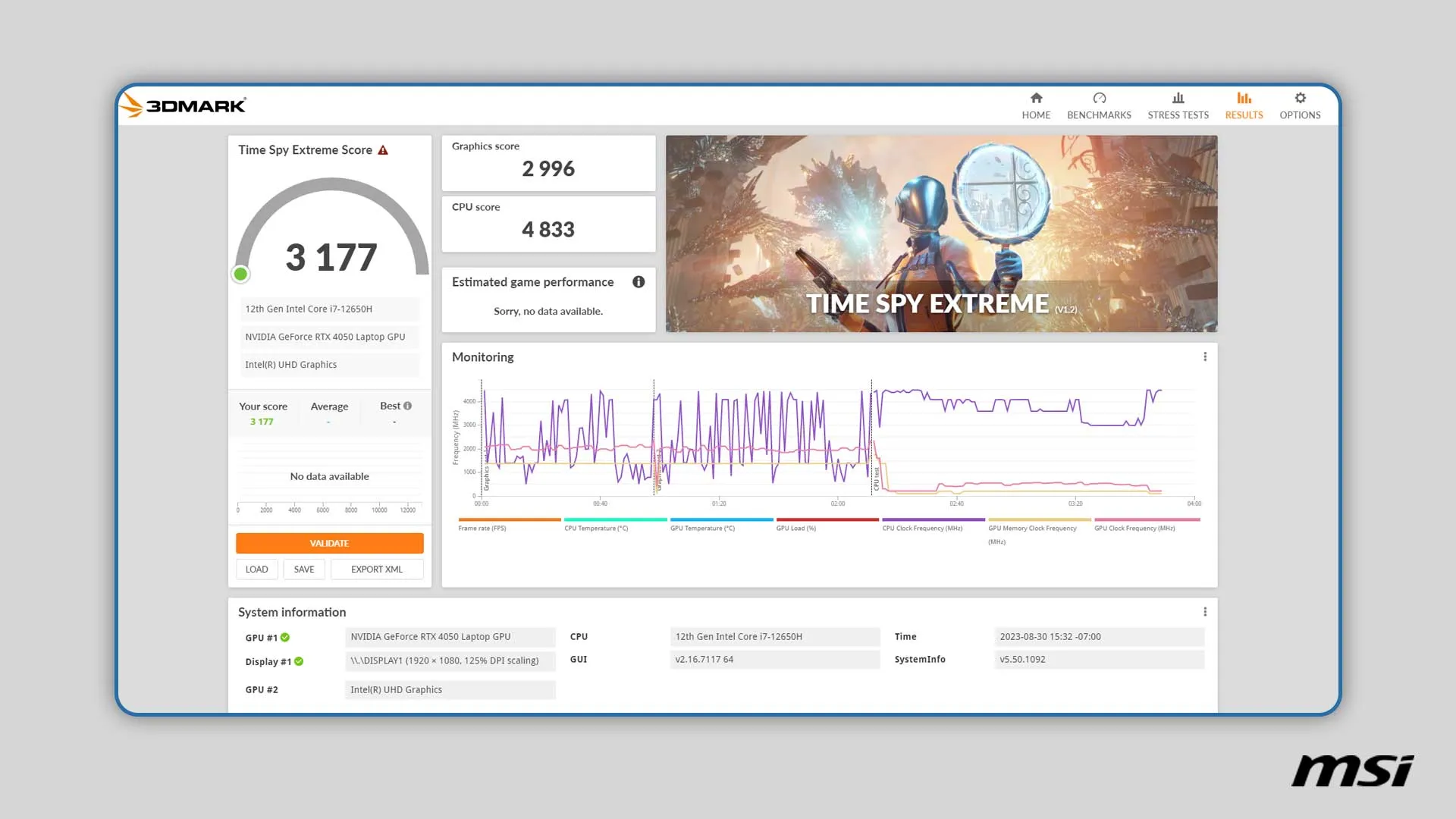Click the Sorry, no data available message

[x=548, y=312]
